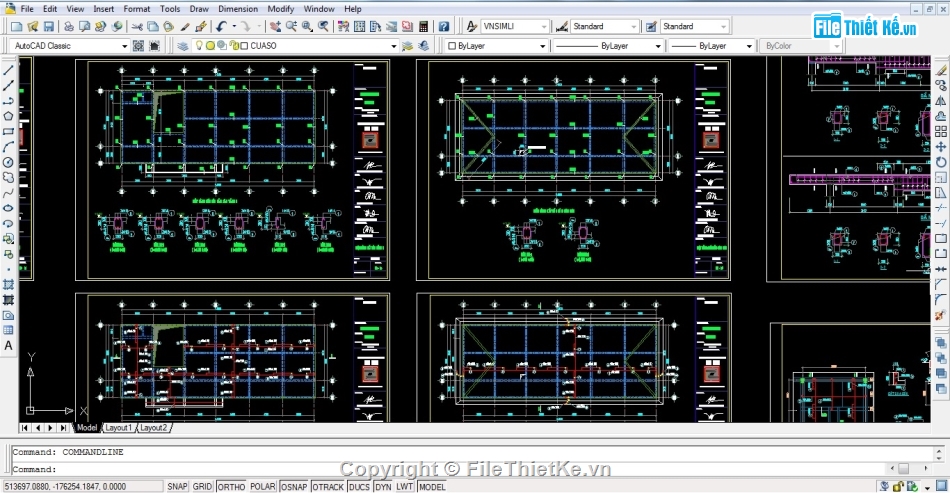Click the first-tab navigation arrow button
The width and height of the screenshot is (950, 493).
click(25, 428)
